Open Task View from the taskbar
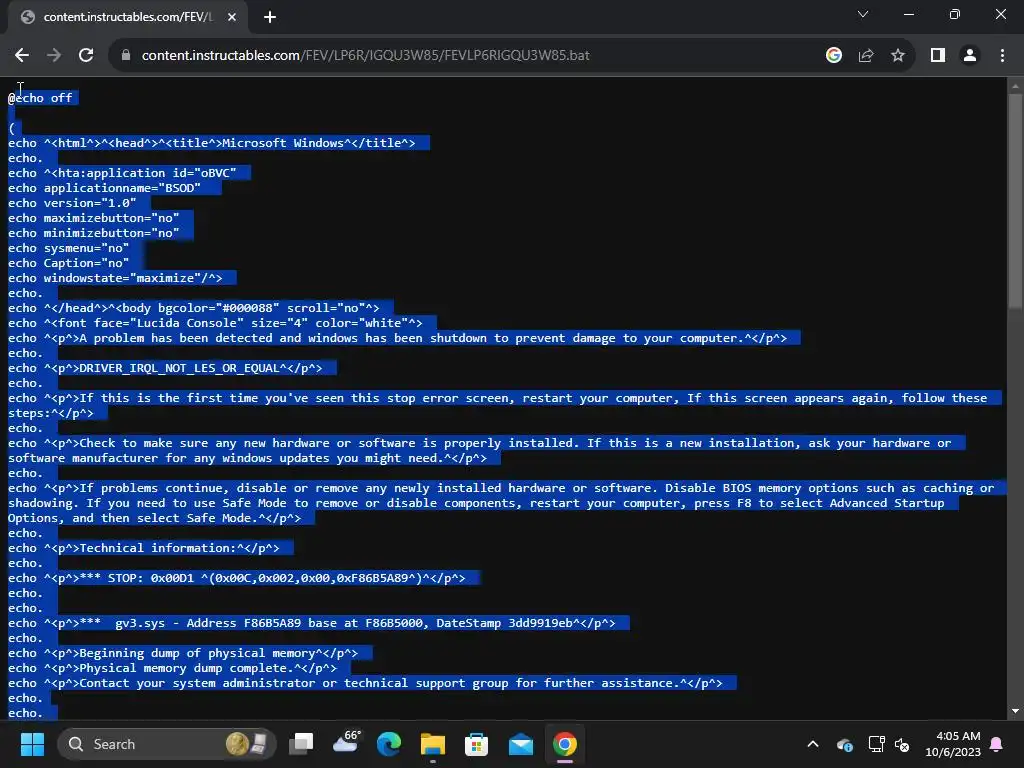 [301, 744]
